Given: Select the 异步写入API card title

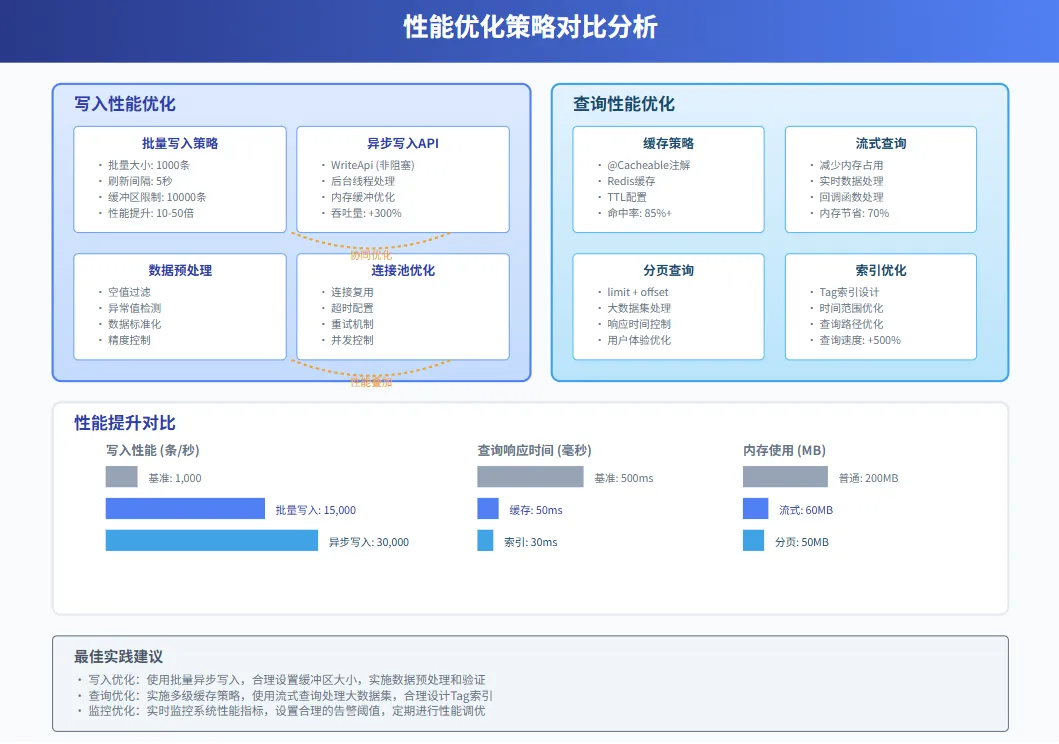Looking at the screenshot, I should (x=403, y=143).
